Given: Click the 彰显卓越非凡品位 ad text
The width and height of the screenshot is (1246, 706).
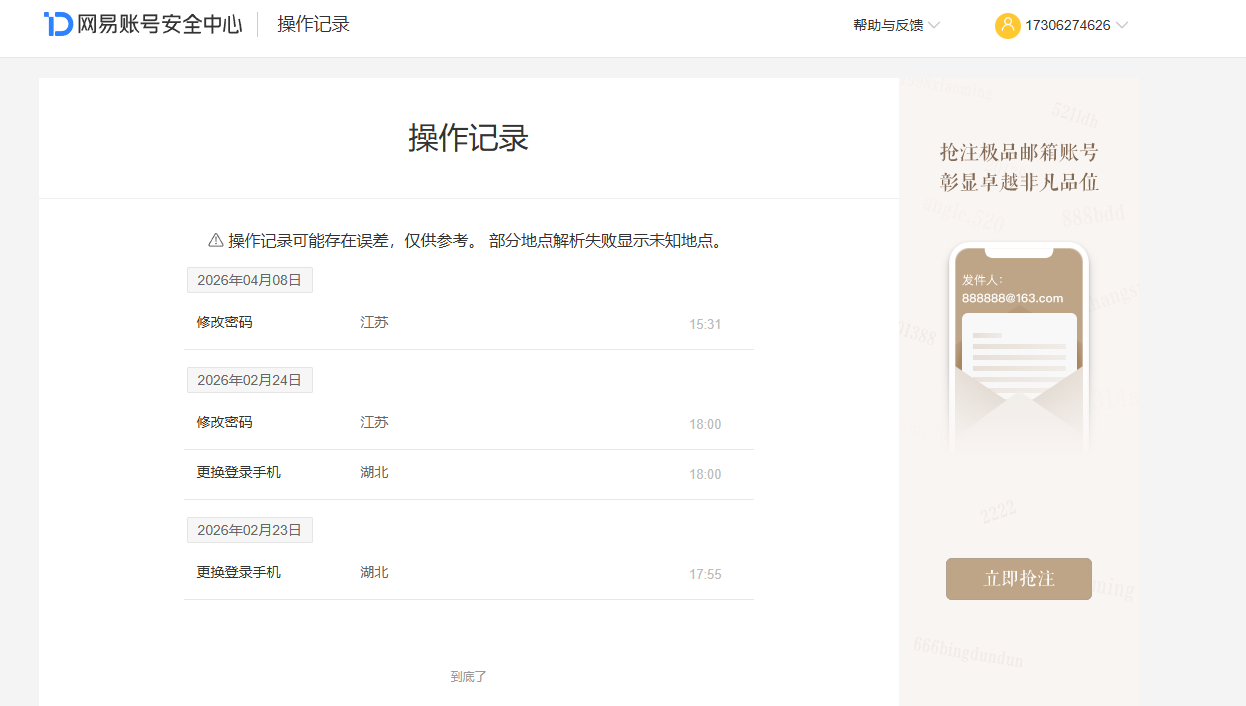Looking at the screenshot, I should coord(1019,182).
